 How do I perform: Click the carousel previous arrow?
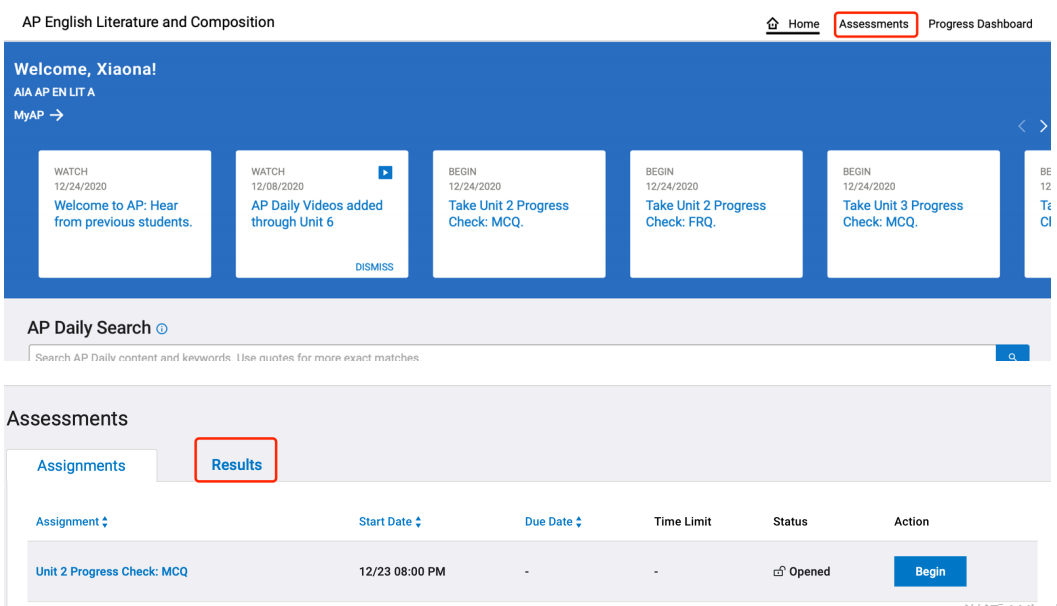coord(1021,126)
